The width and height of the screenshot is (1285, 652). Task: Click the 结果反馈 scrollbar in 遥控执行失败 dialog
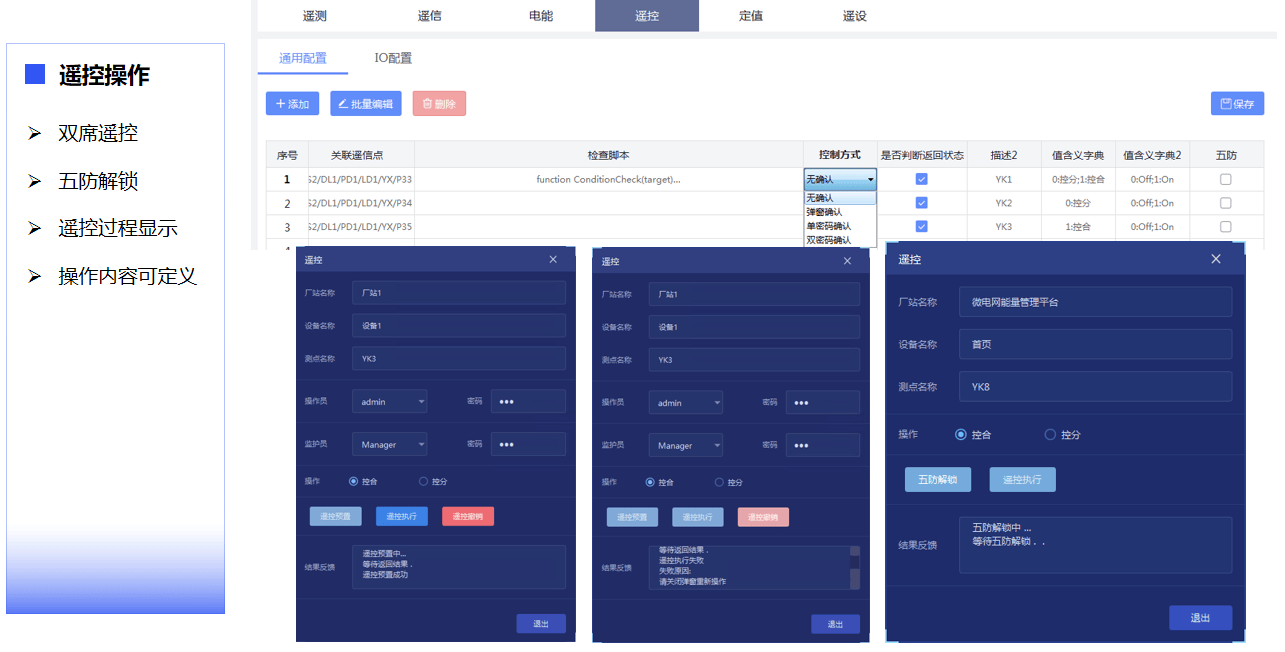click(x=854, y=567)
